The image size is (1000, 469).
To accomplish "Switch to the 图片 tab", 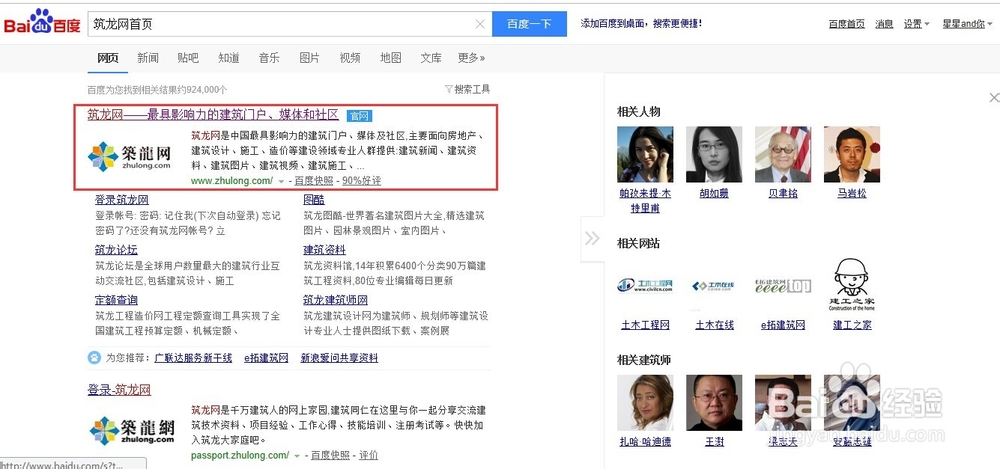I will [309, 58].
